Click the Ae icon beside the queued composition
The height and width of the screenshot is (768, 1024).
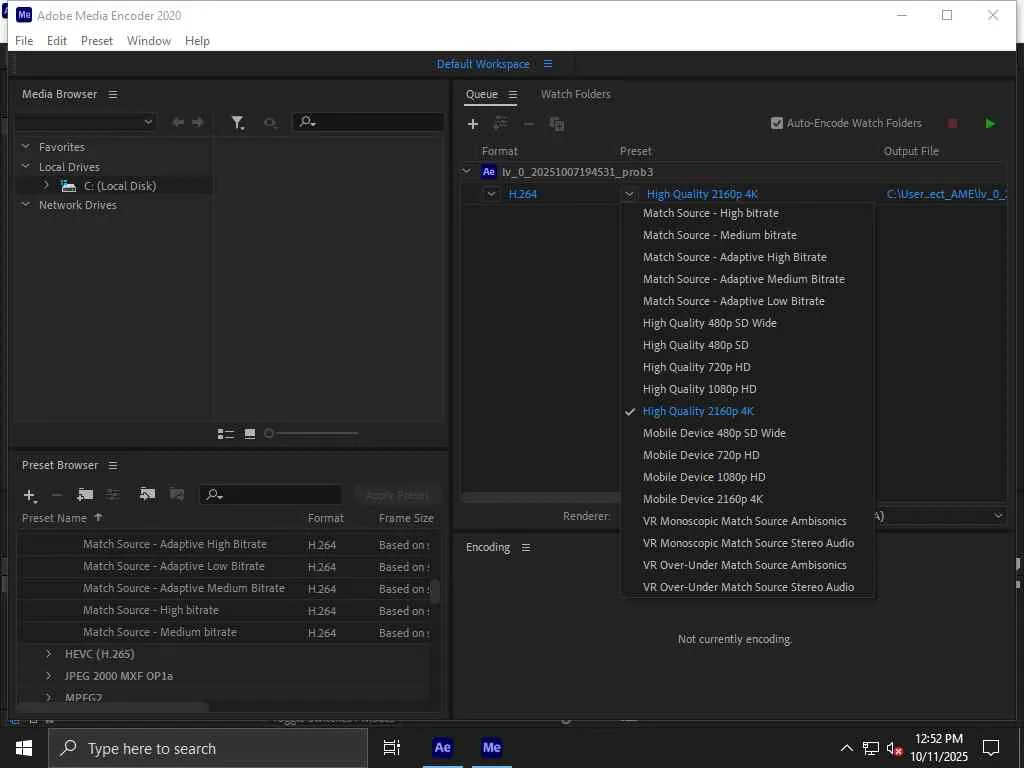[488, 172]
